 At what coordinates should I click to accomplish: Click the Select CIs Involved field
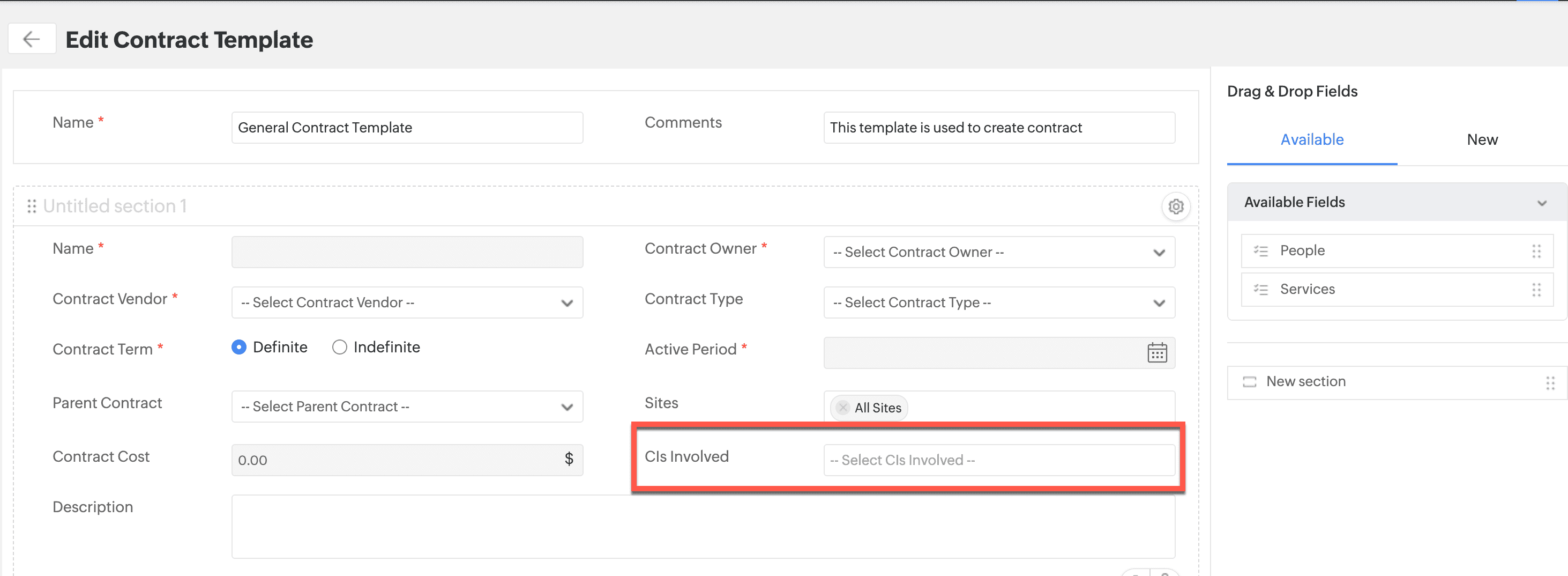point(998,460)
